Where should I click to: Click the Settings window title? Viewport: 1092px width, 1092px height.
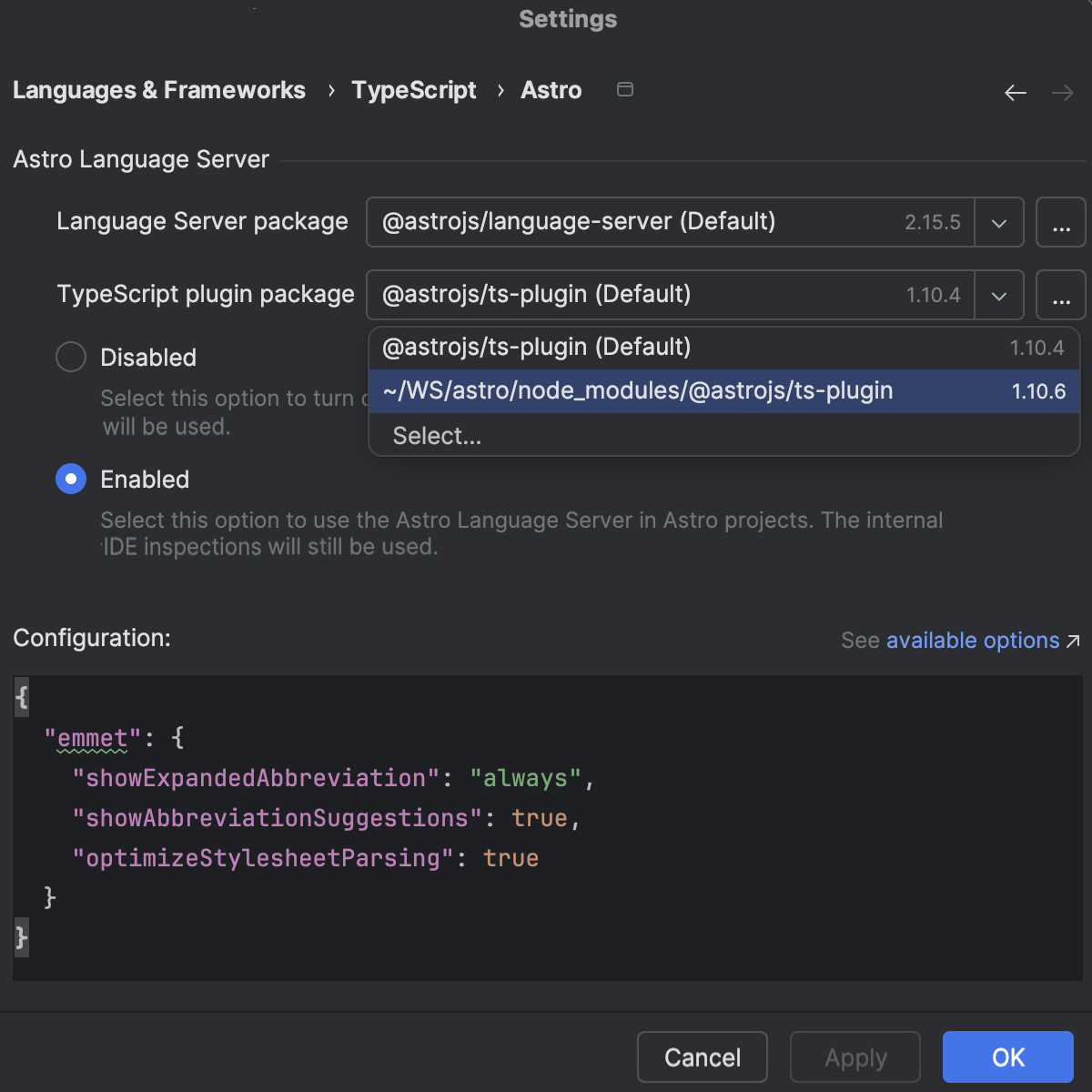pos(568,19)
